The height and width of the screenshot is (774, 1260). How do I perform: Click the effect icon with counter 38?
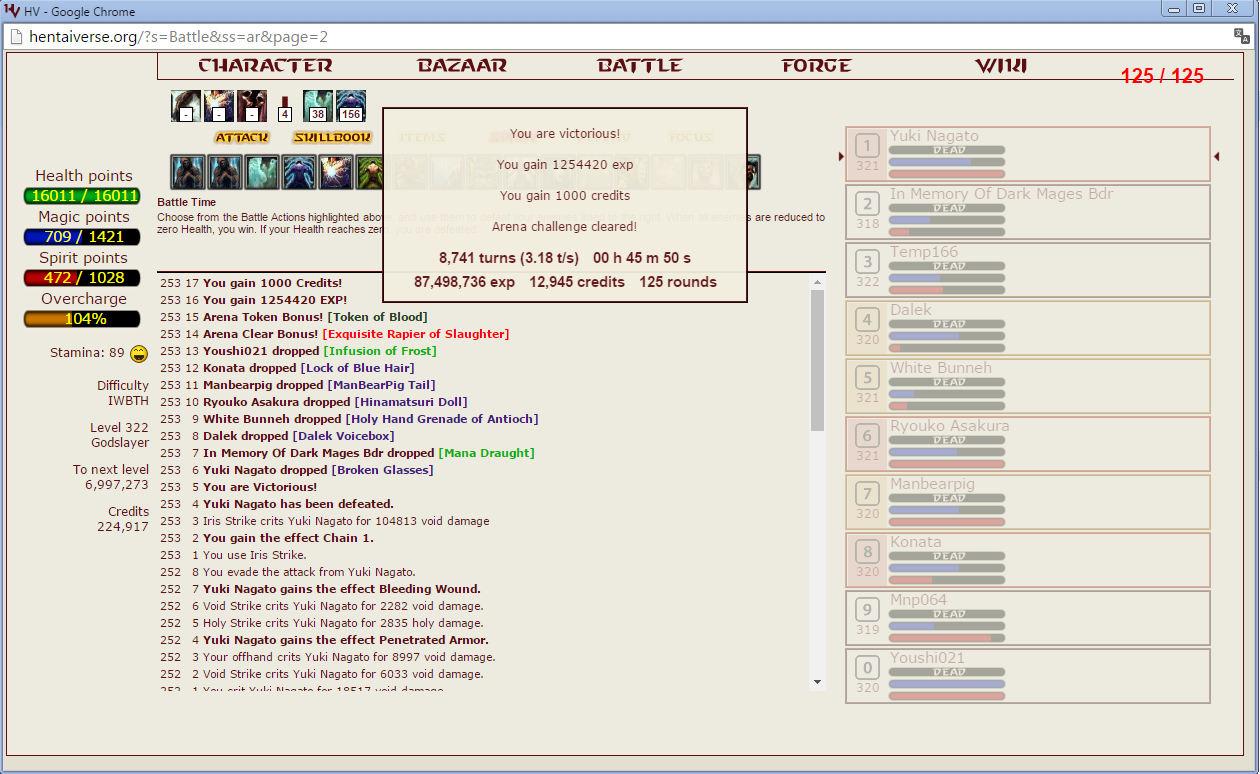[x=318, y=106]
